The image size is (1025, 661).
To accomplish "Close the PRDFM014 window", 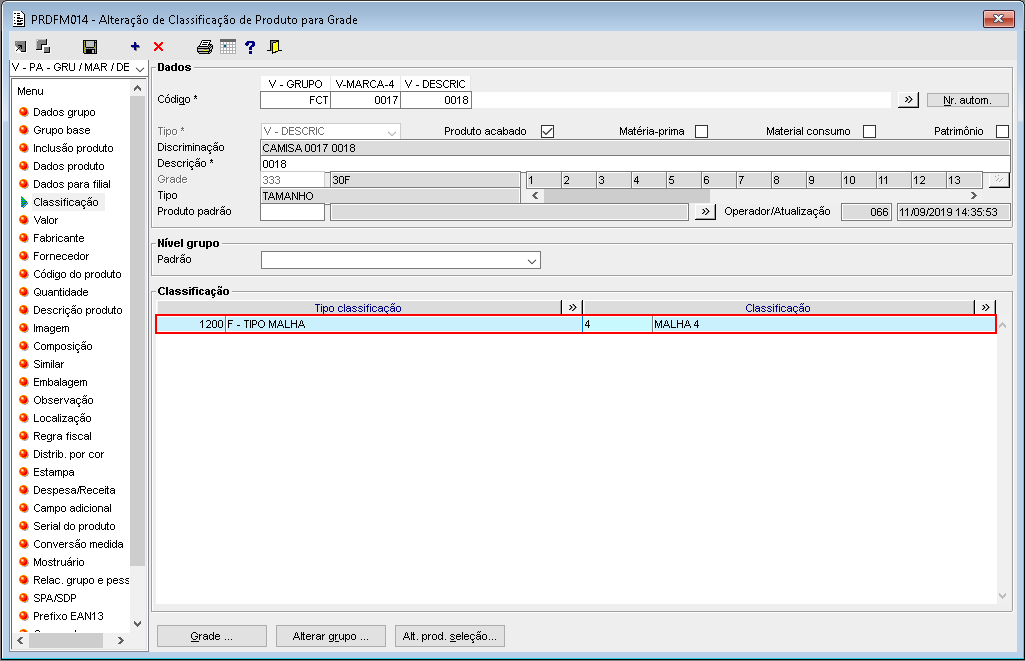I will pos(998,19).
